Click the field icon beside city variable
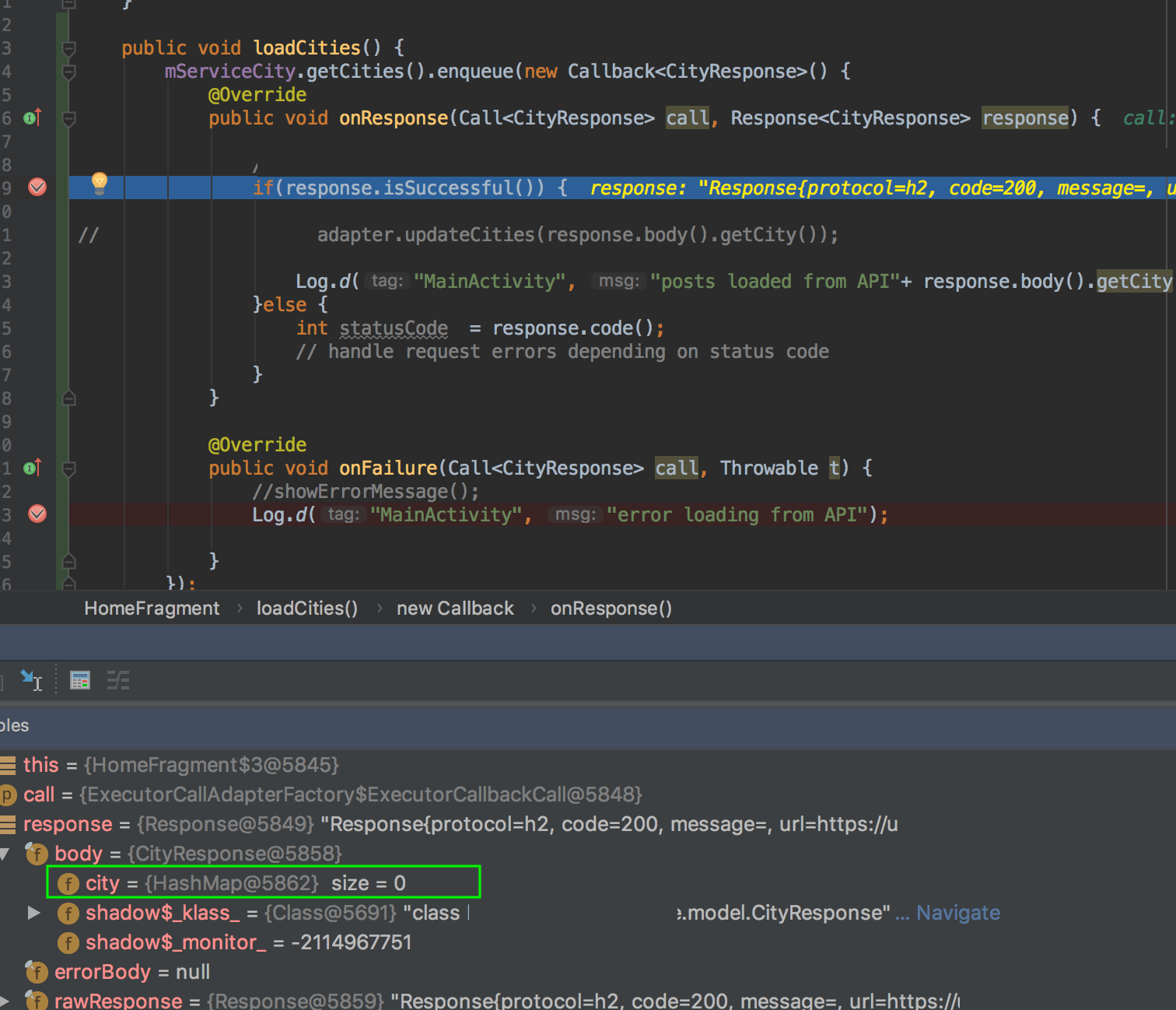 68,883
